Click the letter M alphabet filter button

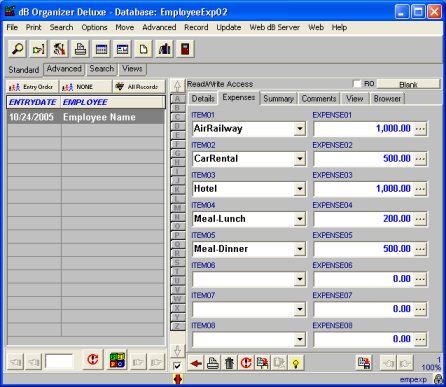click(x=177, y=208)
